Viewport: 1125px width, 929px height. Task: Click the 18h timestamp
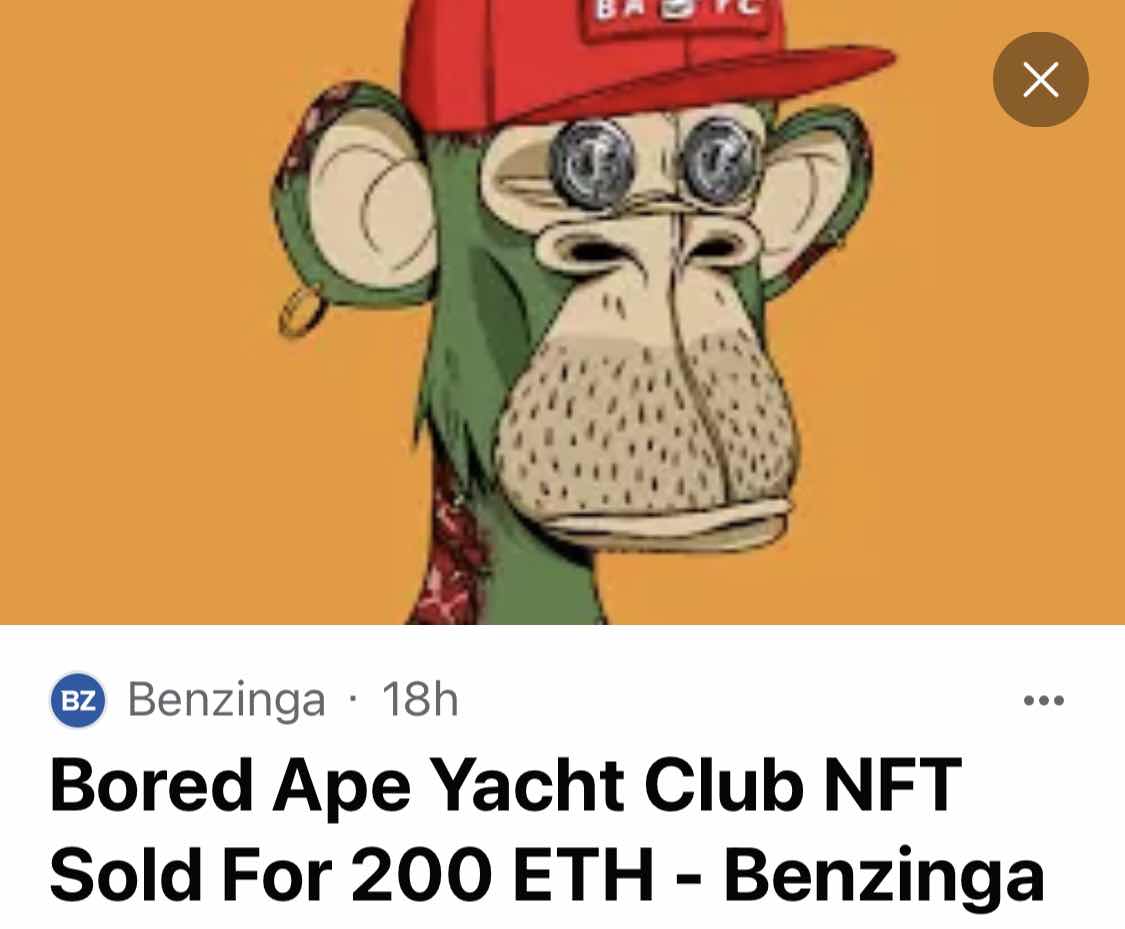point(420,699)
